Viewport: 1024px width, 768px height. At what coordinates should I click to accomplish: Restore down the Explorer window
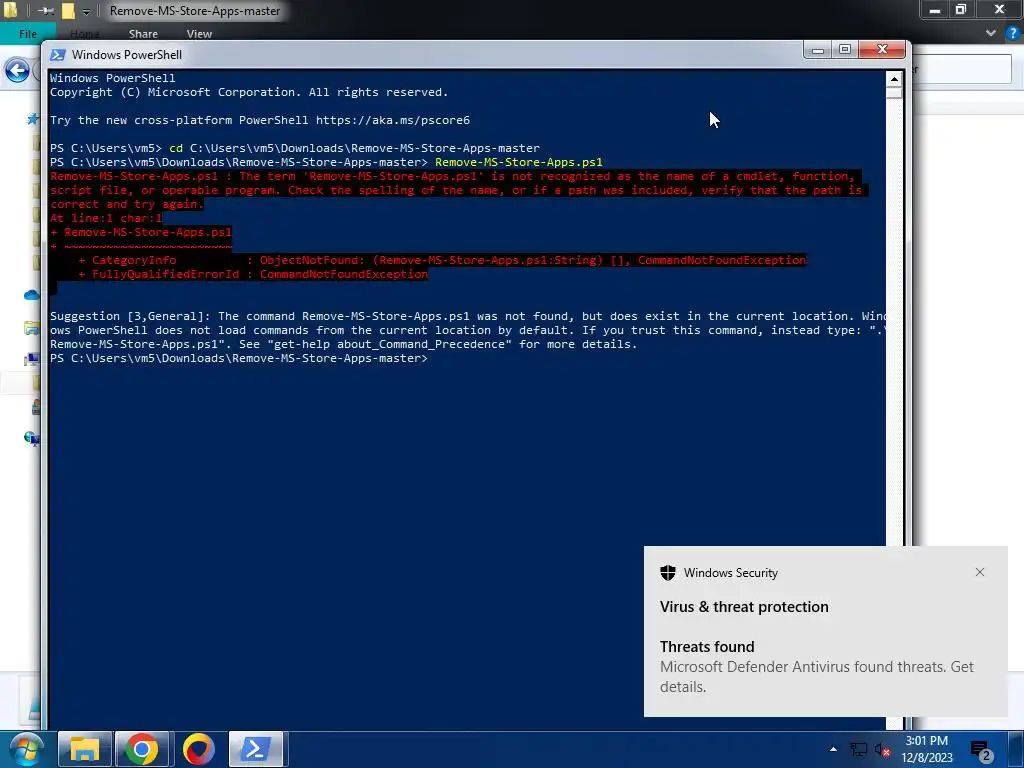(x=961, y=10)
